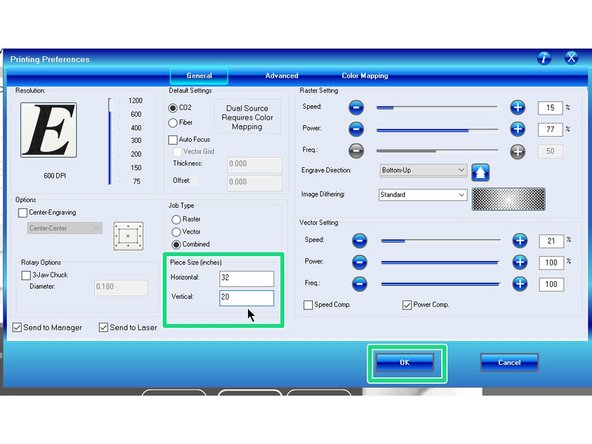This screenshot has width=592, height=444.
Task: Open the Center-Center position dropdown
Action: 65,228
